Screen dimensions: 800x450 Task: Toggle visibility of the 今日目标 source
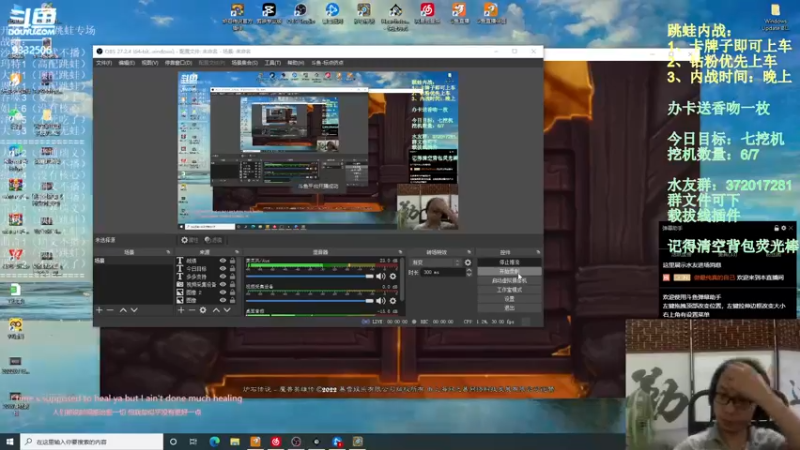pyautogui.click(x=222, y=268)
